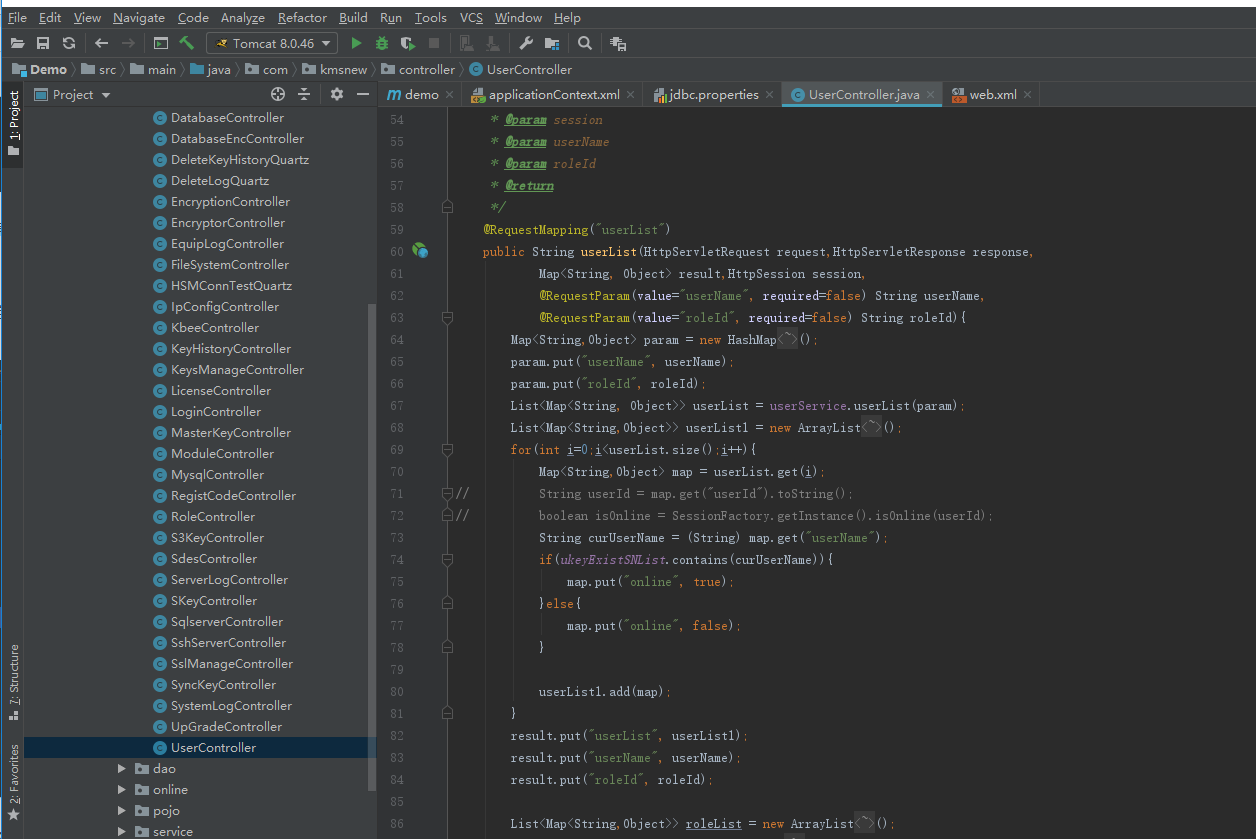Run with Coverage icon
The width and height of the screenshot is (1256, 839).
click(x=407, y=43)
